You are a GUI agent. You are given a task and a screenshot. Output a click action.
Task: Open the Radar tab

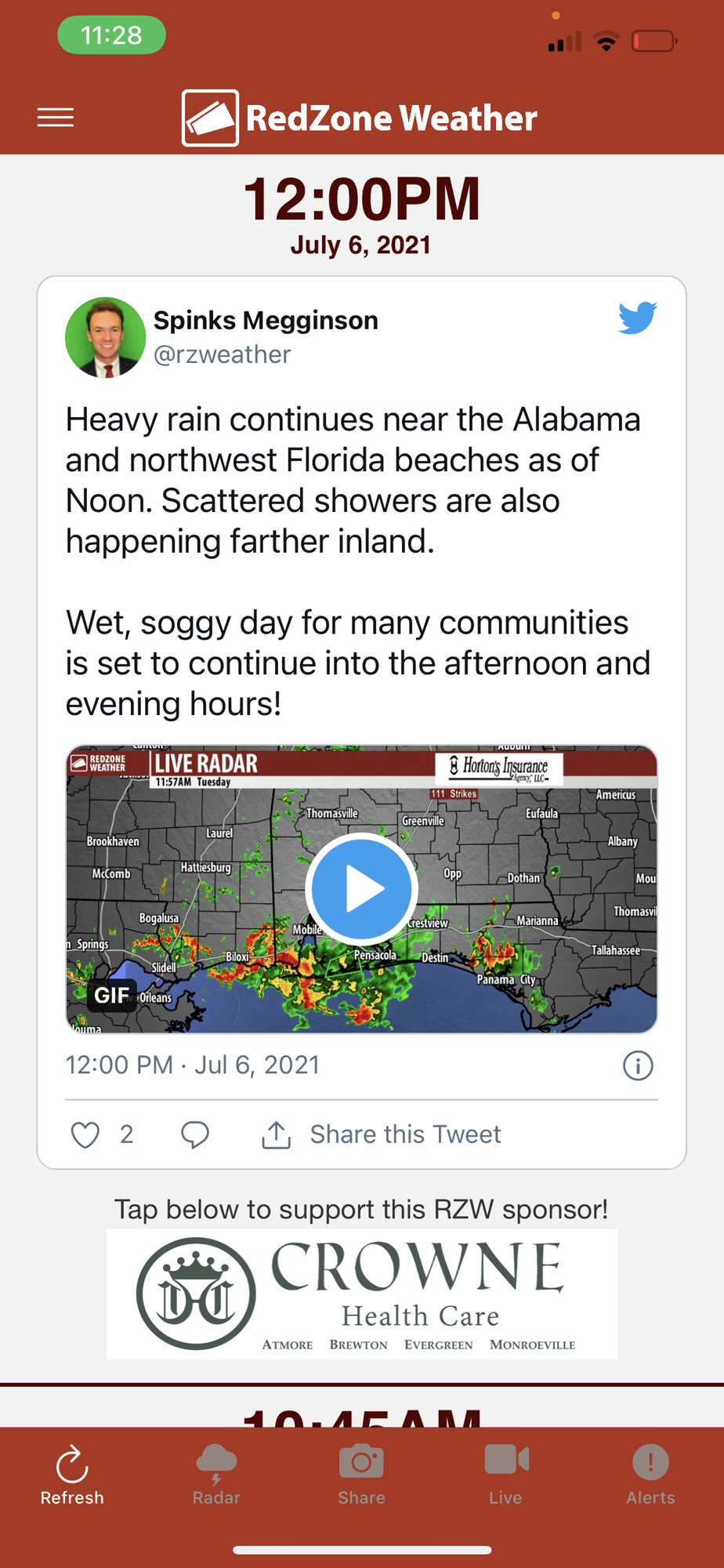click(x=216, y=1475)
